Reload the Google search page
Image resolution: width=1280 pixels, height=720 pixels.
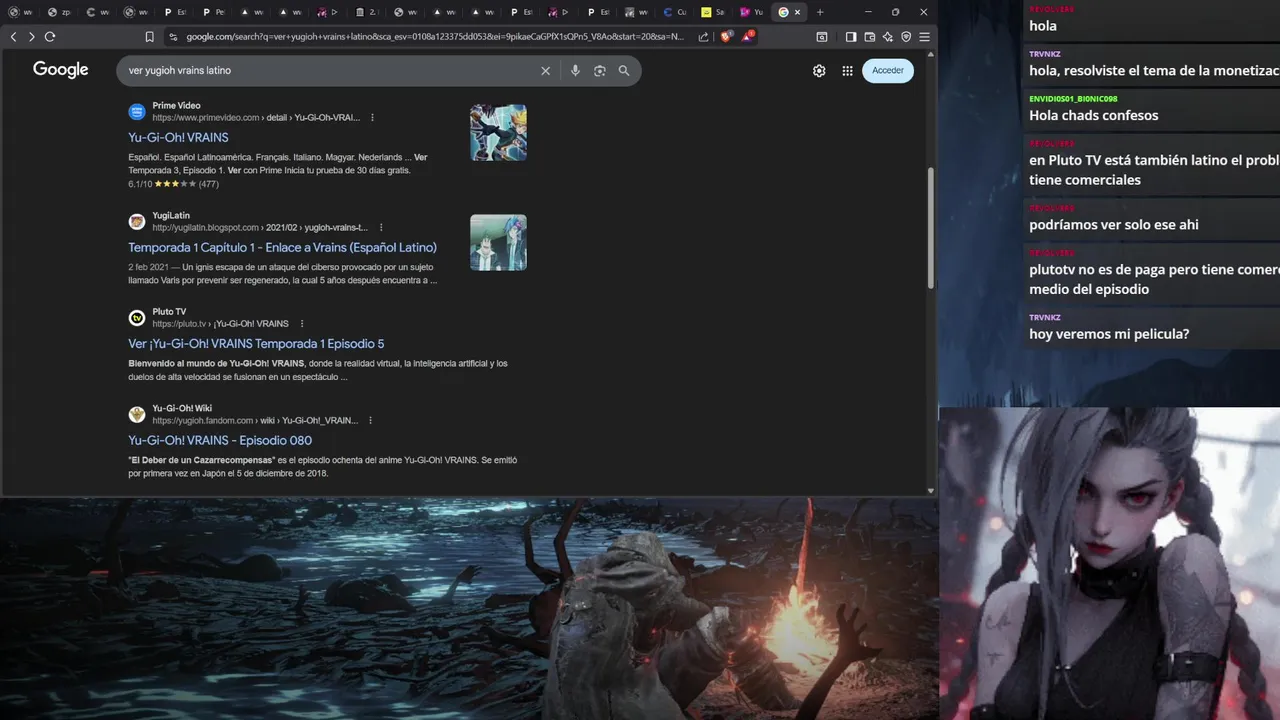tap(49, 37)
